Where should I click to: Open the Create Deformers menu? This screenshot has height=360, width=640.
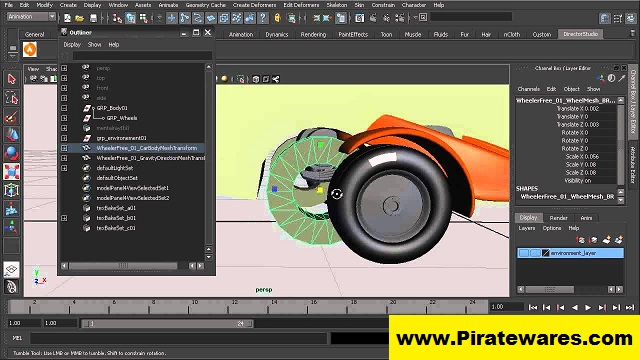pyautogui.click(x=254, y=5)
